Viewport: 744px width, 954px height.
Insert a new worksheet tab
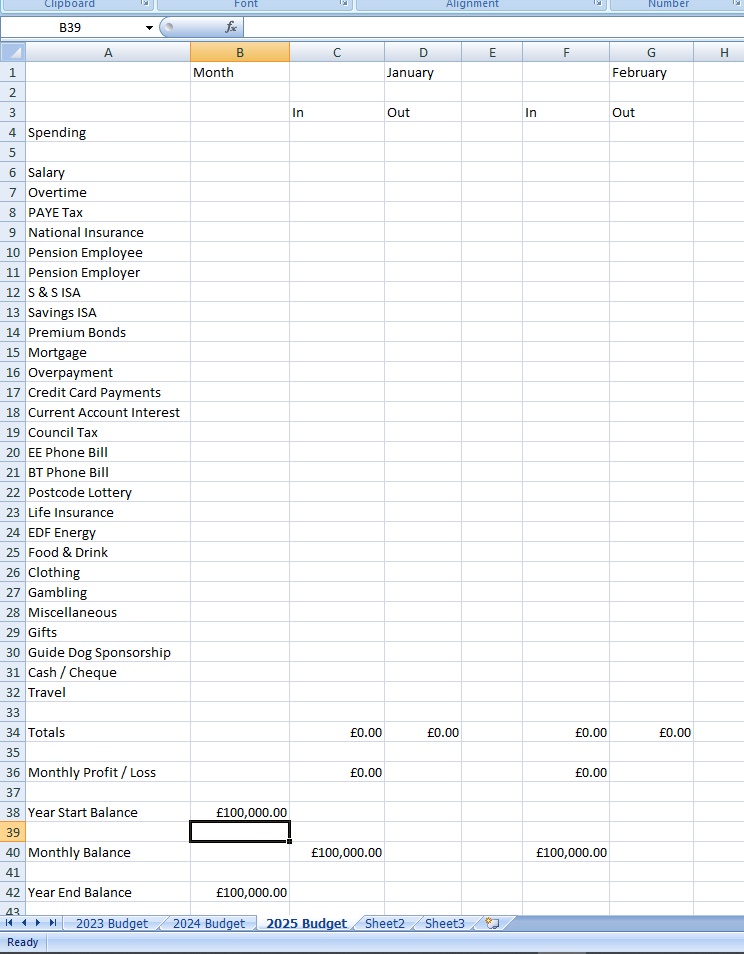(x=491, y=923)
